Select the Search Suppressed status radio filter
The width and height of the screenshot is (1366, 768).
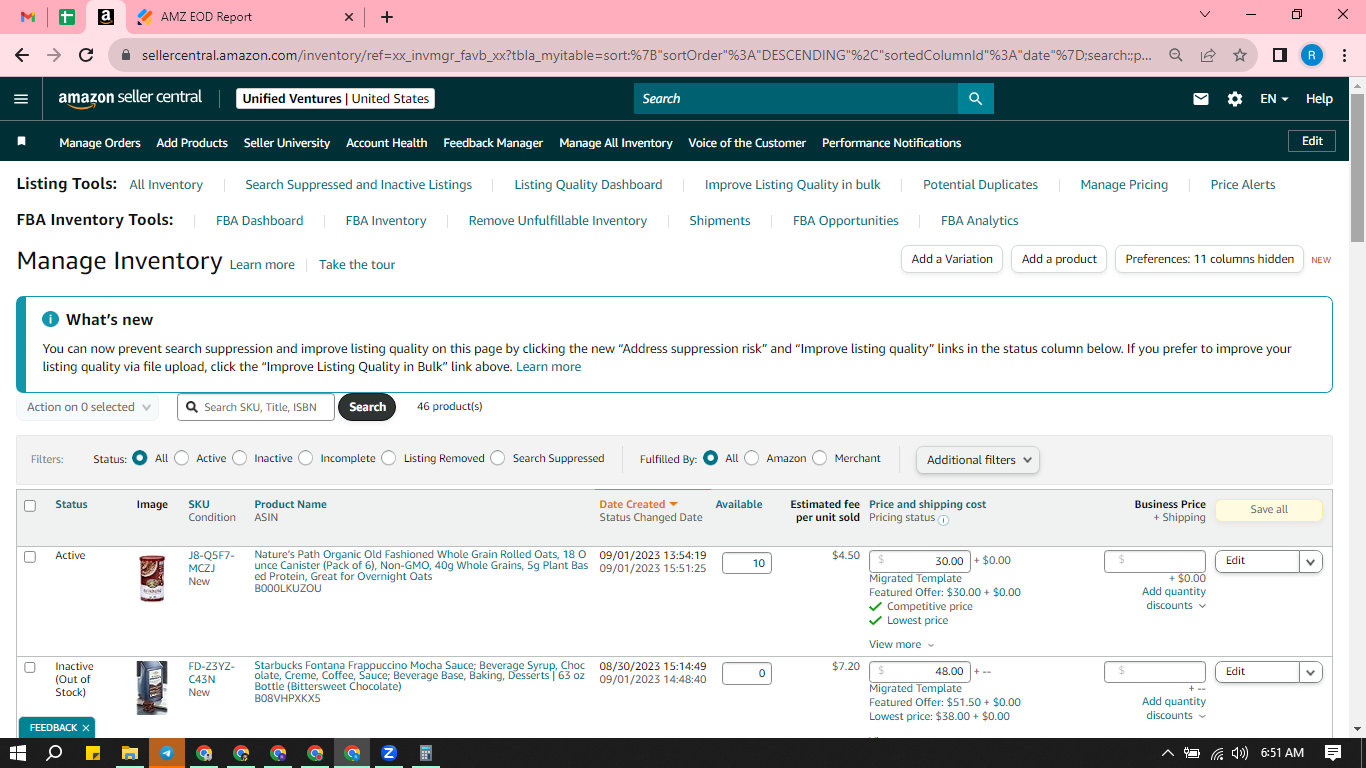(497, 458)
